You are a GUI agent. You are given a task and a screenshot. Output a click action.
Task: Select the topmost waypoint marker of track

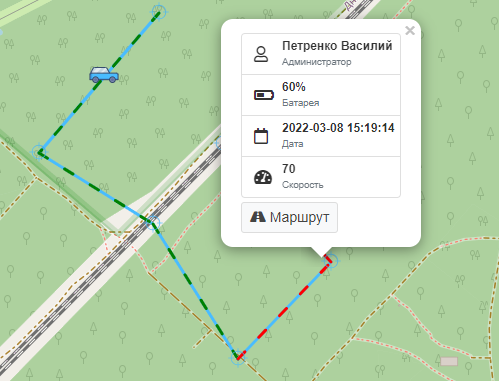tap(159, 12)
